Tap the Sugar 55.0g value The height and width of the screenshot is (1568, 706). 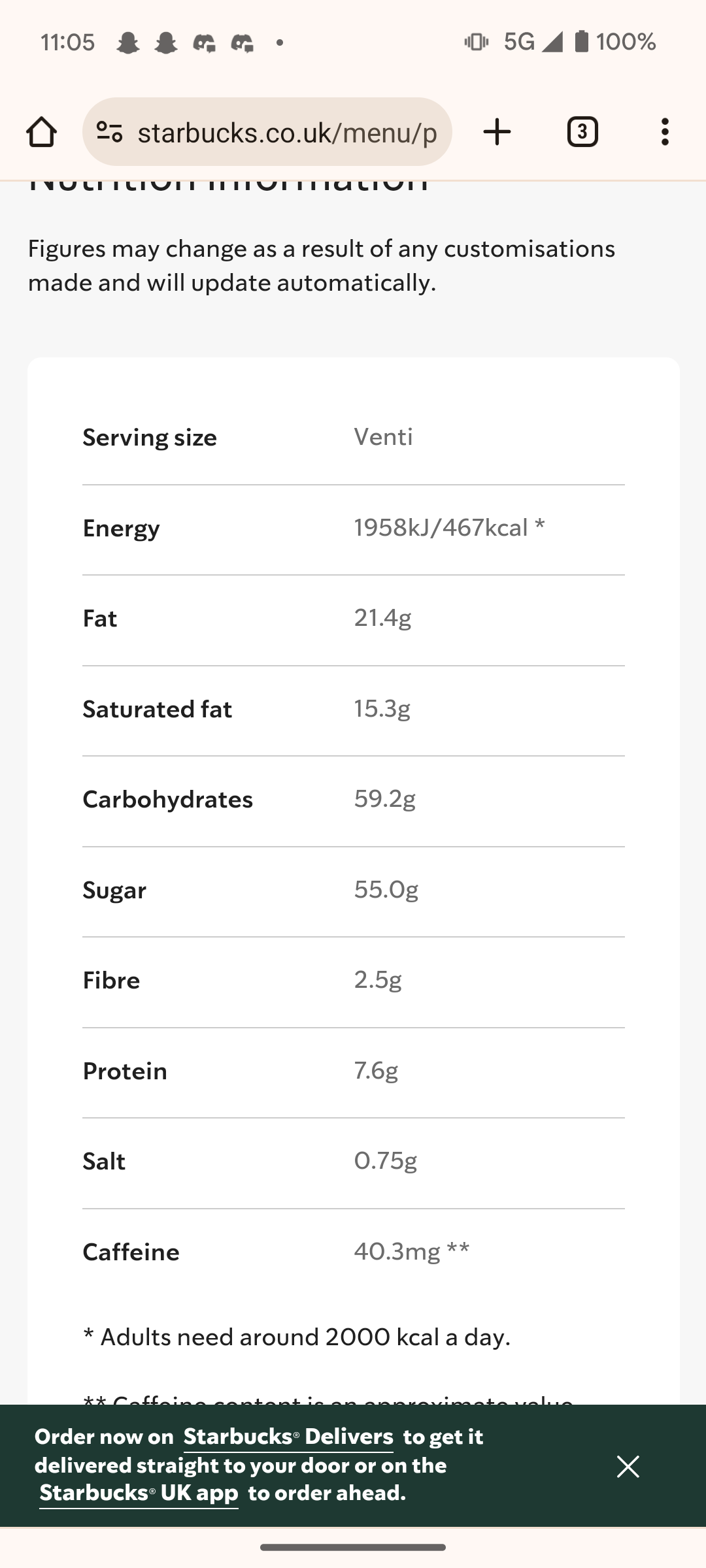386,889
